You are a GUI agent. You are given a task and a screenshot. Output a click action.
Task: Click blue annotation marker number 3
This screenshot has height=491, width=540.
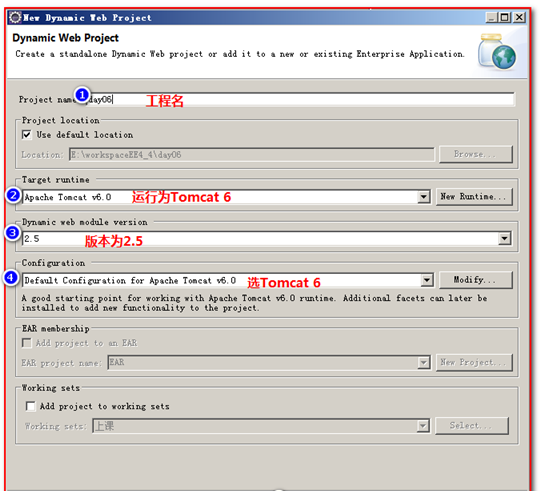click(x=12, y=233)
